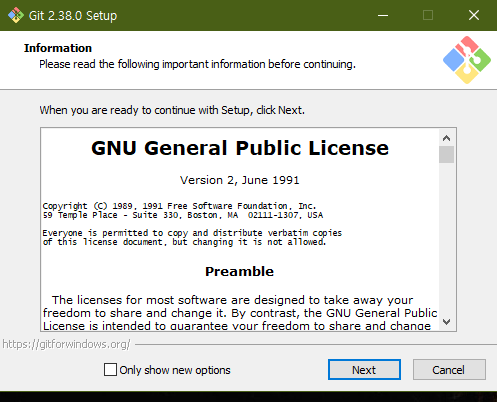Close the Git 2.38.0 Setup window
The width and height of the screenshot is (497, 402).
coord(474,15)
